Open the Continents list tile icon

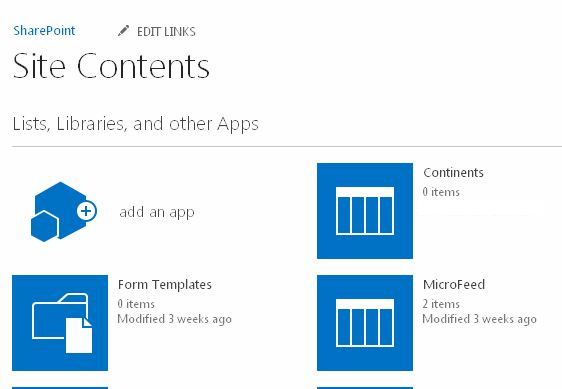click(365, 211)
